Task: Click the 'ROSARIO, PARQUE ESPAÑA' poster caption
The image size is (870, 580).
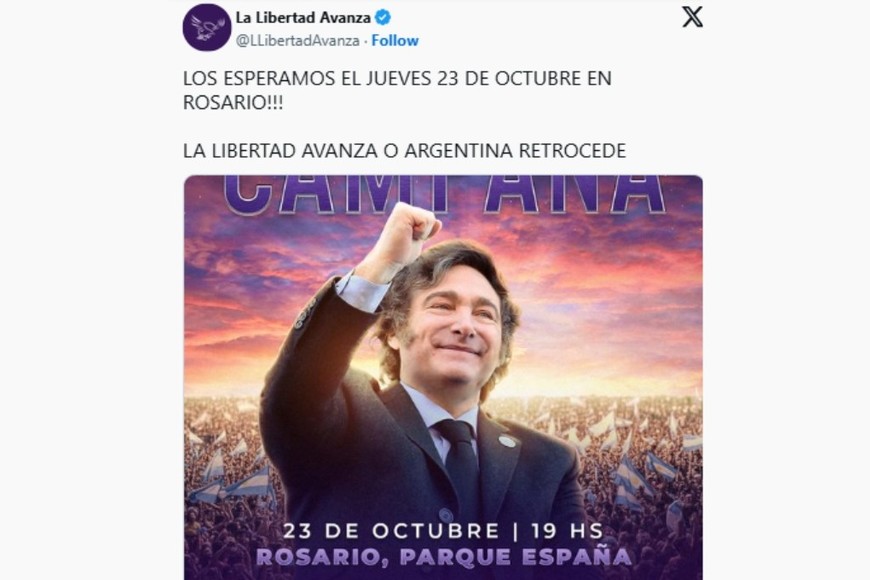Action: point(443,557)
